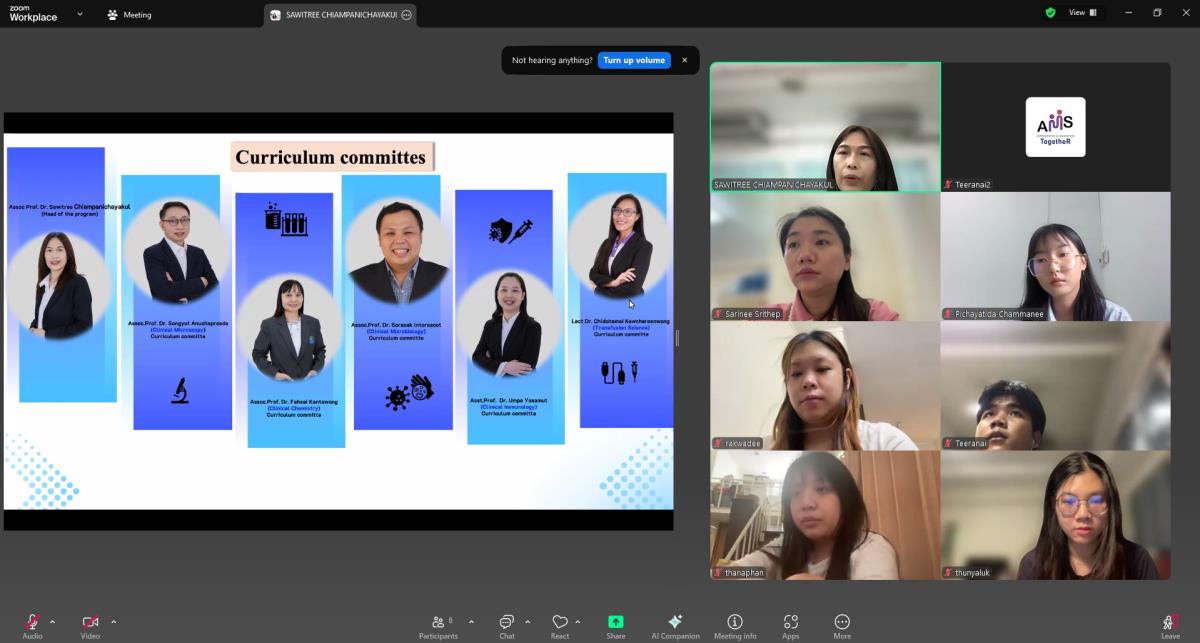Open the Chat panel
Viewport: 1200px width, 643px height.
tap(507, 626)
